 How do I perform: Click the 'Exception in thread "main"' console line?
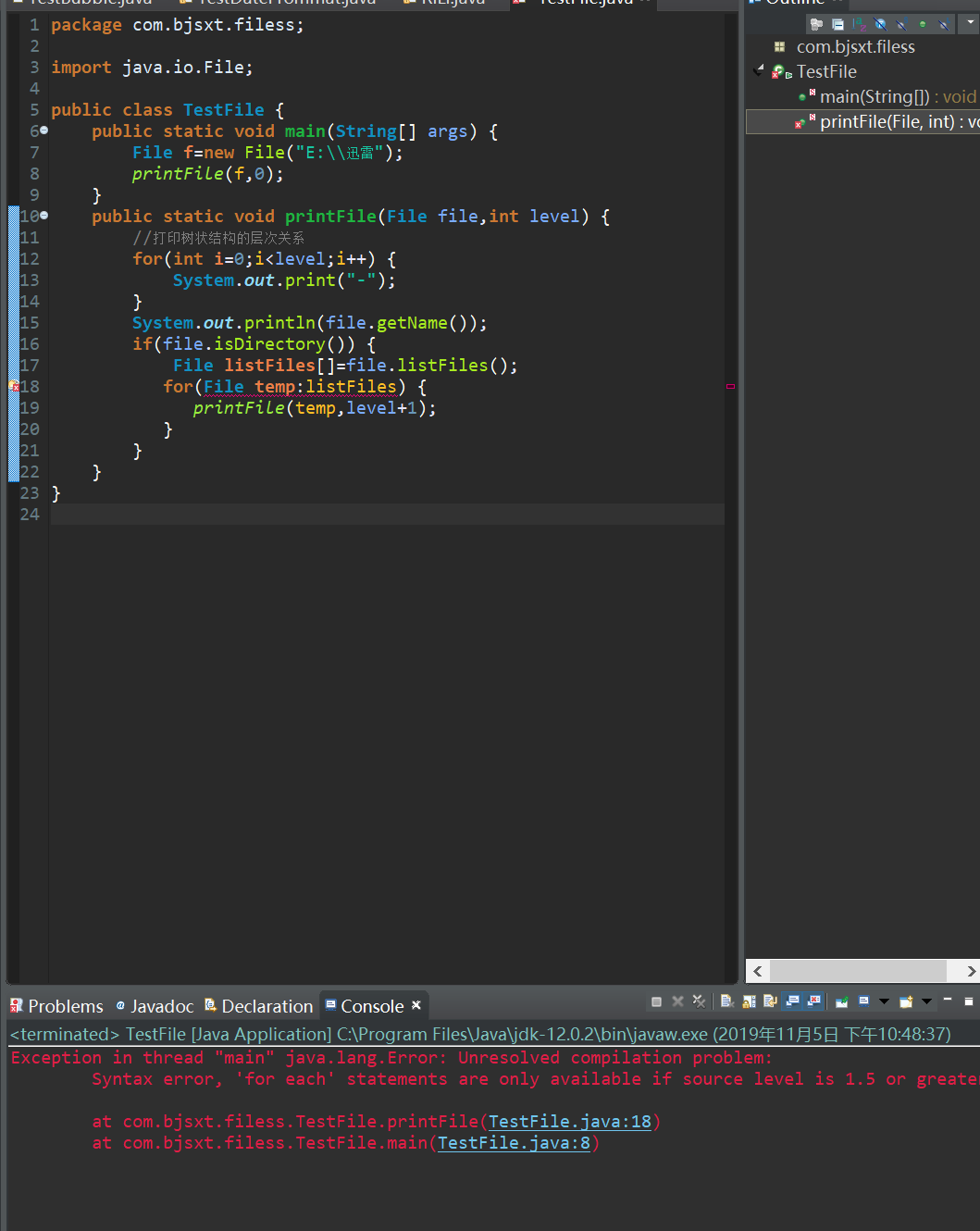(391, 1058)
